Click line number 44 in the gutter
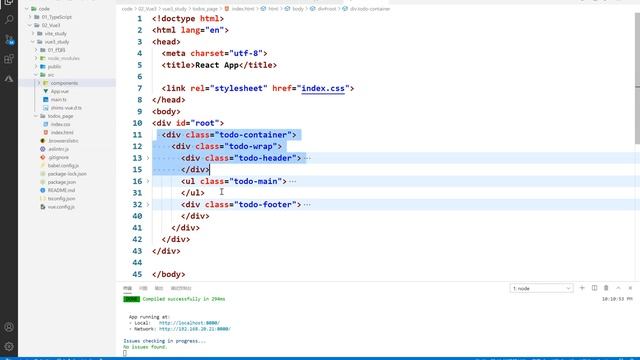640x360 pixels. 137,262
